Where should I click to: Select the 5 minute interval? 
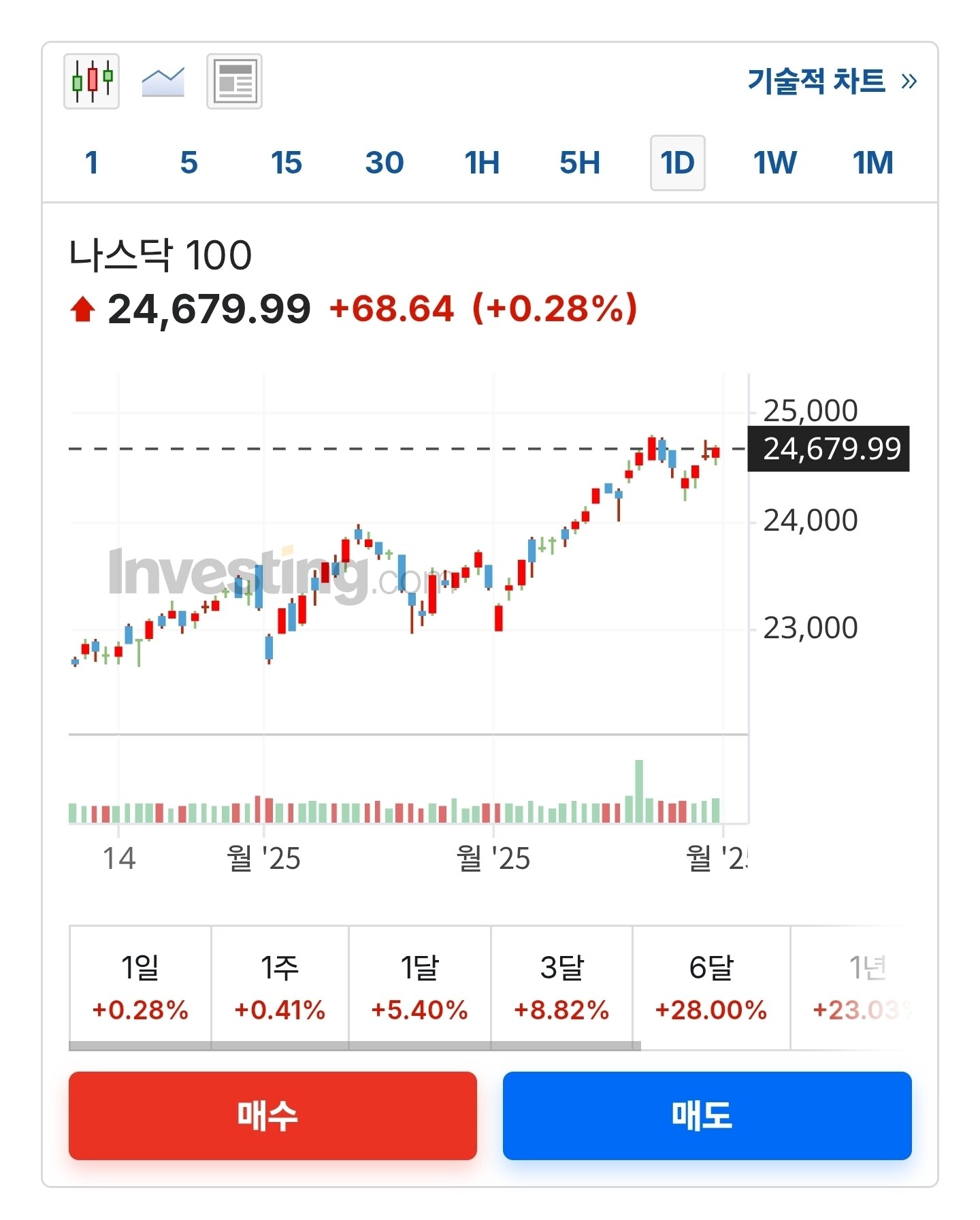pos(189,163)
